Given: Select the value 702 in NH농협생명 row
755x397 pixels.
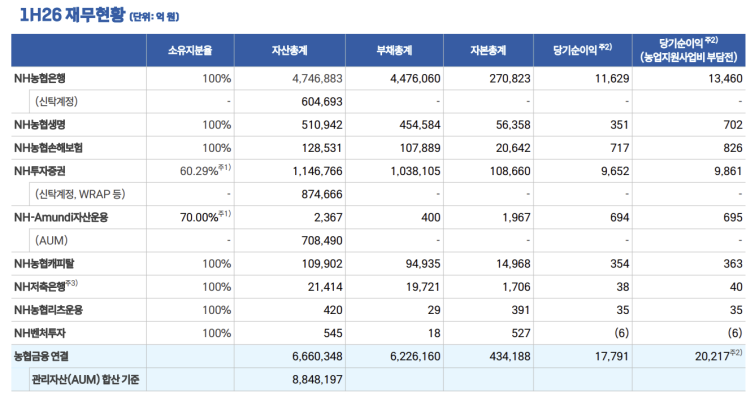Looking at the screenshot, I should click(x=733, y=125).
